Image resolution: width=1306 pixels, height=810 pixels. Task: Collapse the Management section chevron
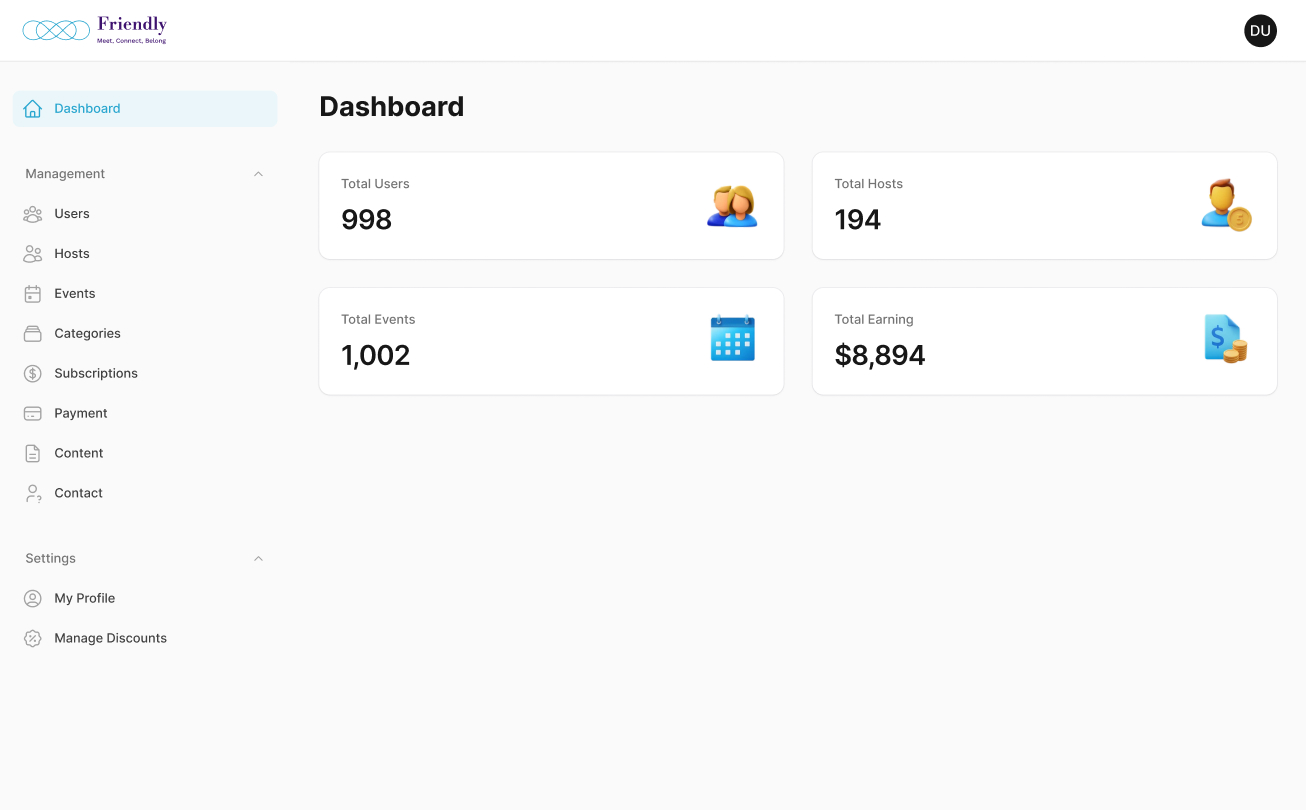click(x=258, y=174)
